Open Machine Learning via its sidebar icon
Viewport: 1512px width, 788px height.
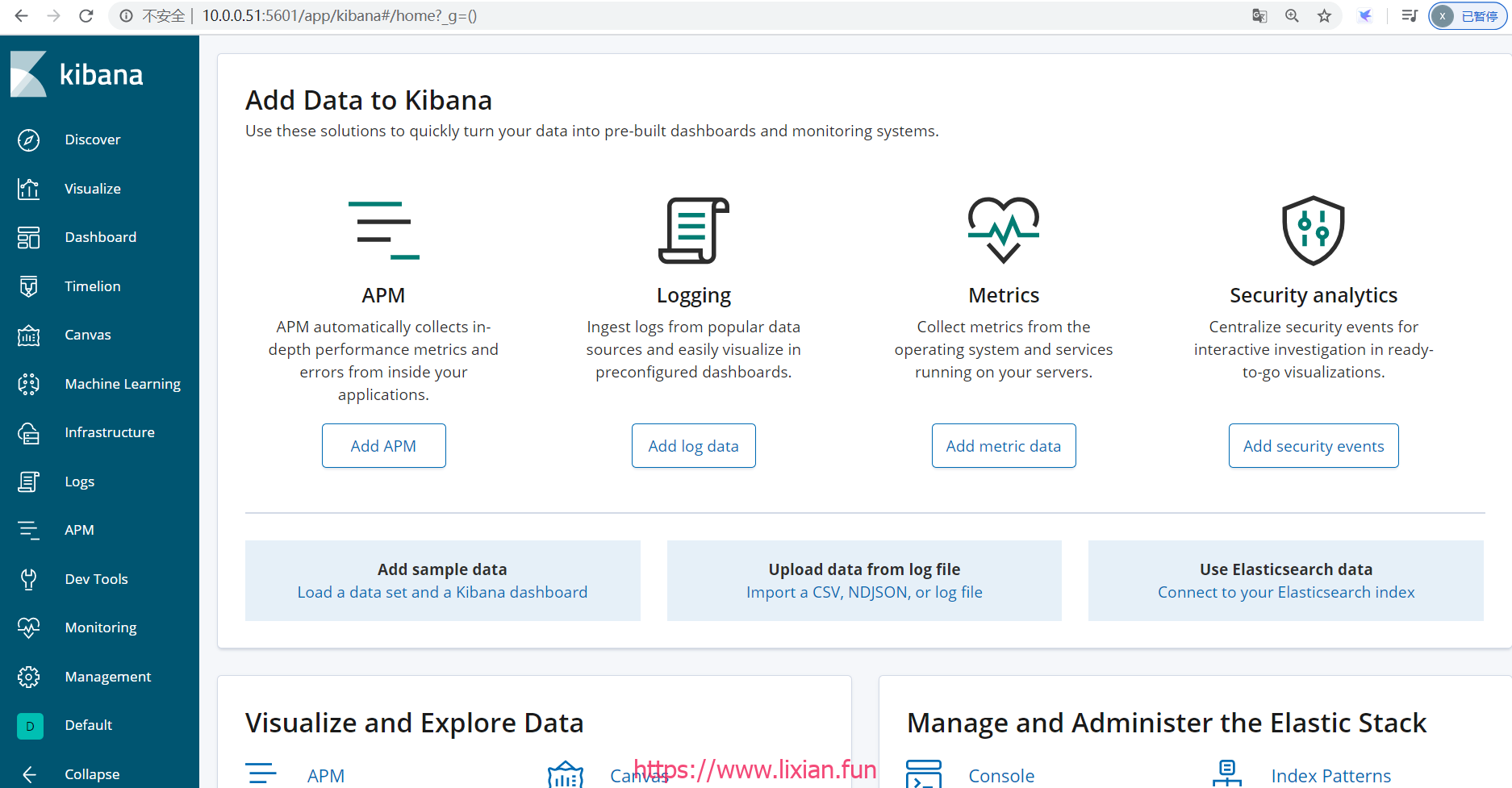pos(28,384)
